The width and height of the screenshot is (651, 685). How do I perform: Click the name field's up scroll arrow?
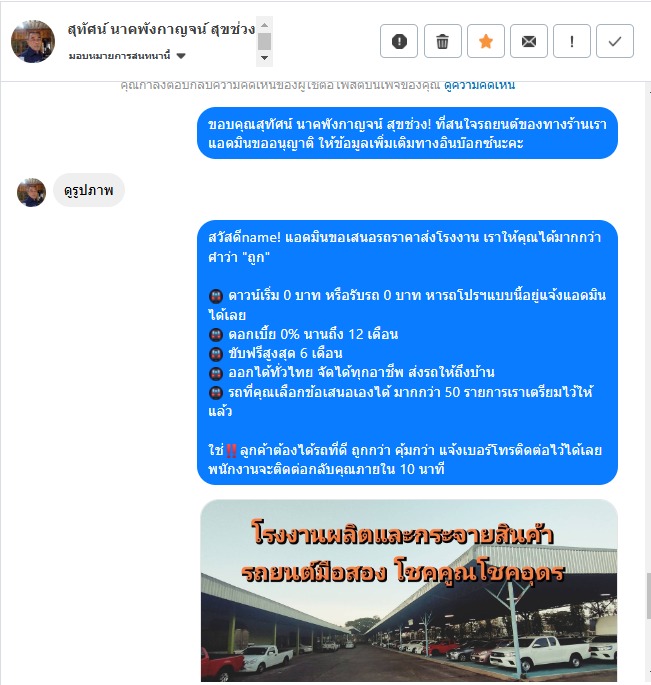pos(264,25)
